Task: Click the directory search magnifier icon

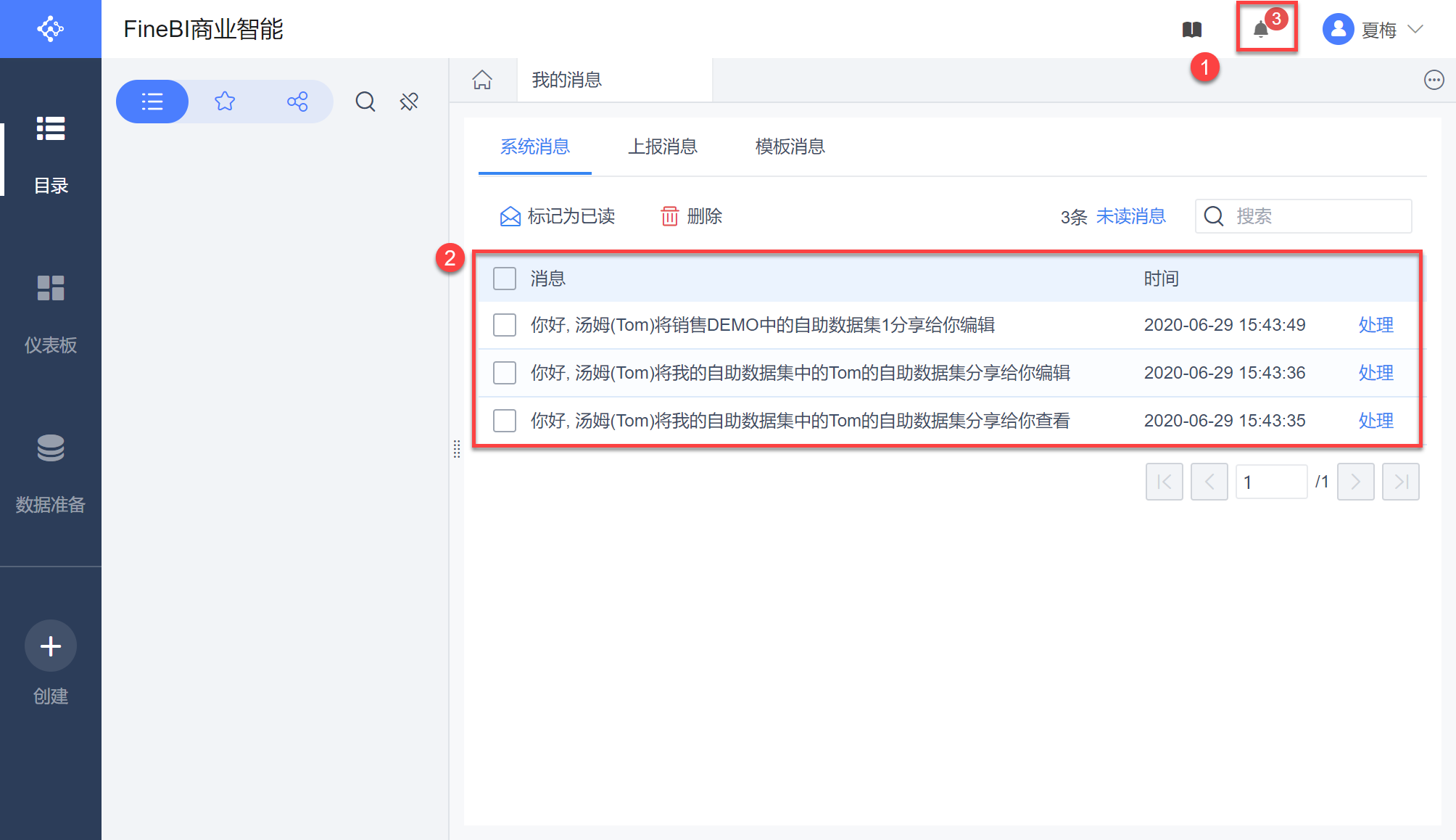Action: (365, 102)
